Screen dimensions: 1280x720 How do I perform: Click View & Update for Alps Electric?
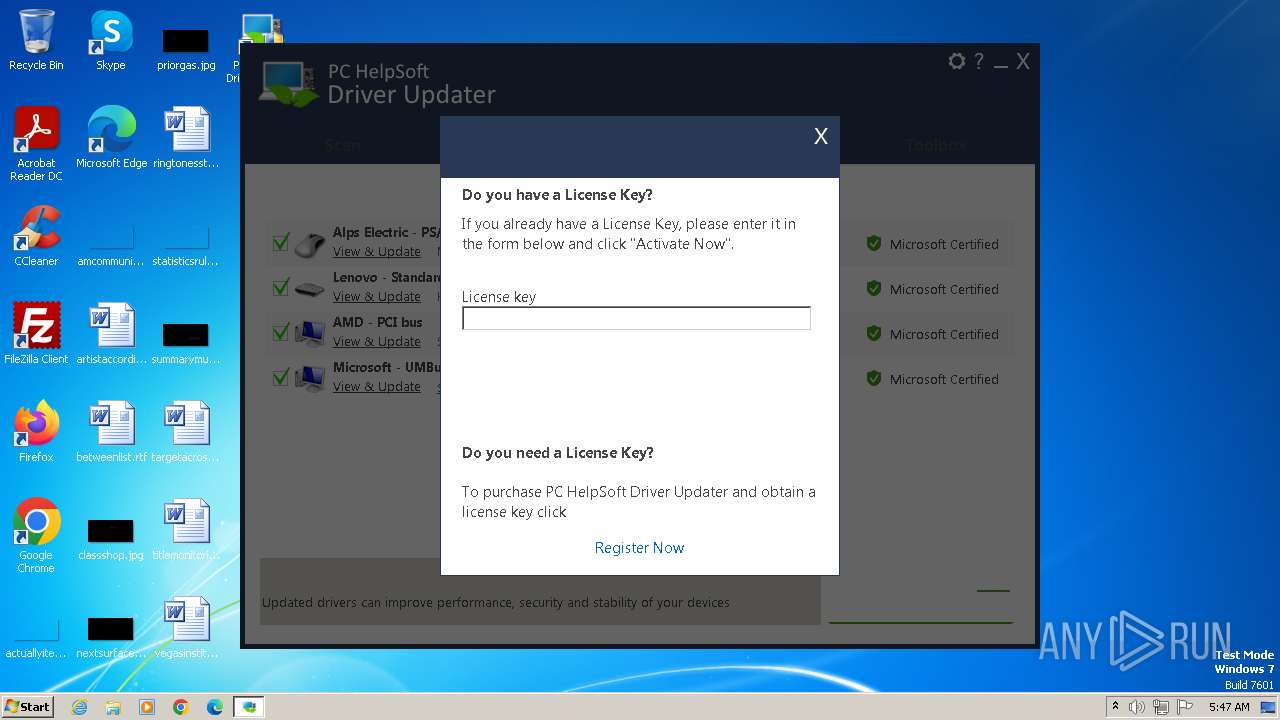(377, 252)
